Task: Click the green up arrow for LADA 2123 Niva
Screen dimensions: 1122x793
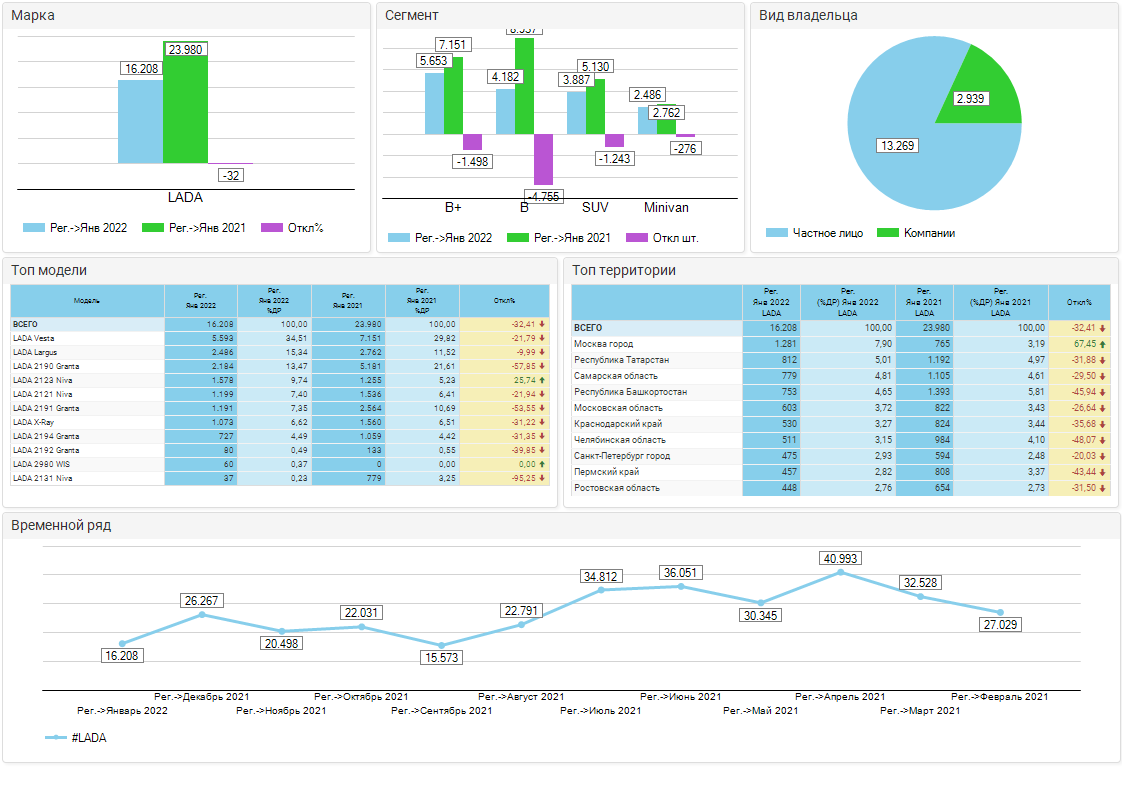Action: click(542, 381)
